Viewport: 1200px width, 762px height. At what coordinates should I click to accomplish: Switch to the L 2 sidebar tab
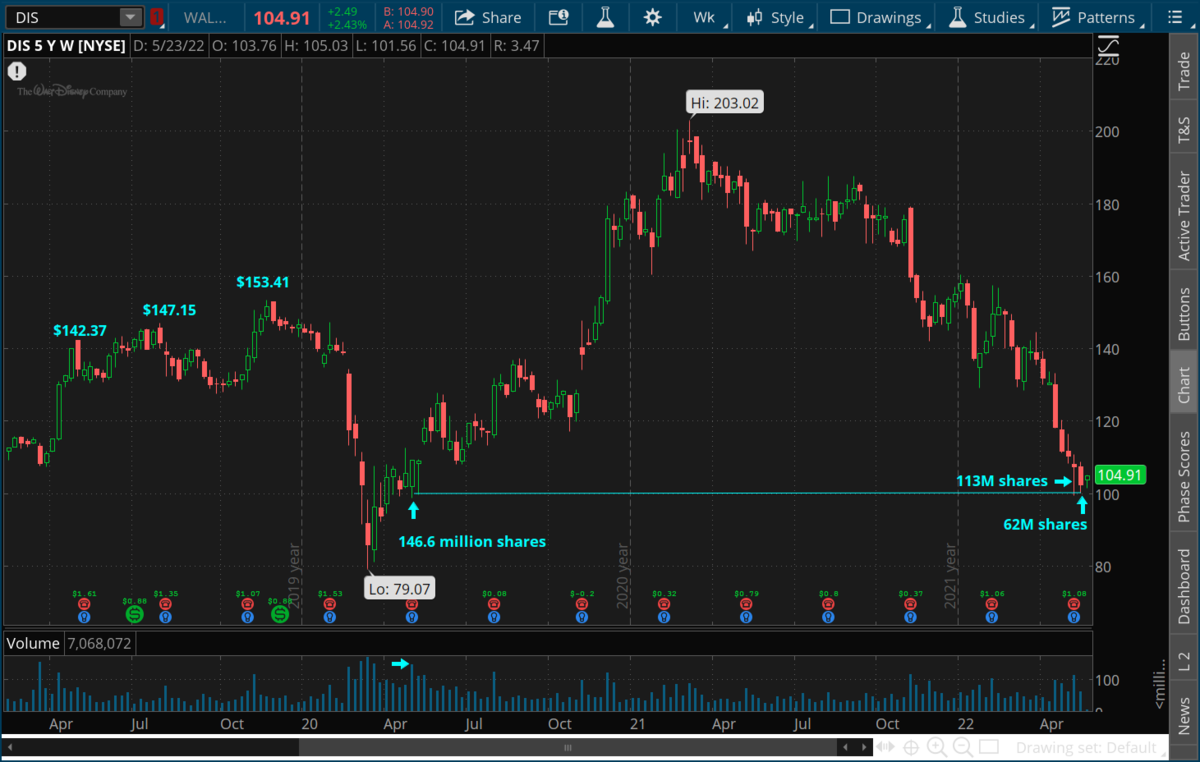pyautogui.click(x=1184, y=661)
